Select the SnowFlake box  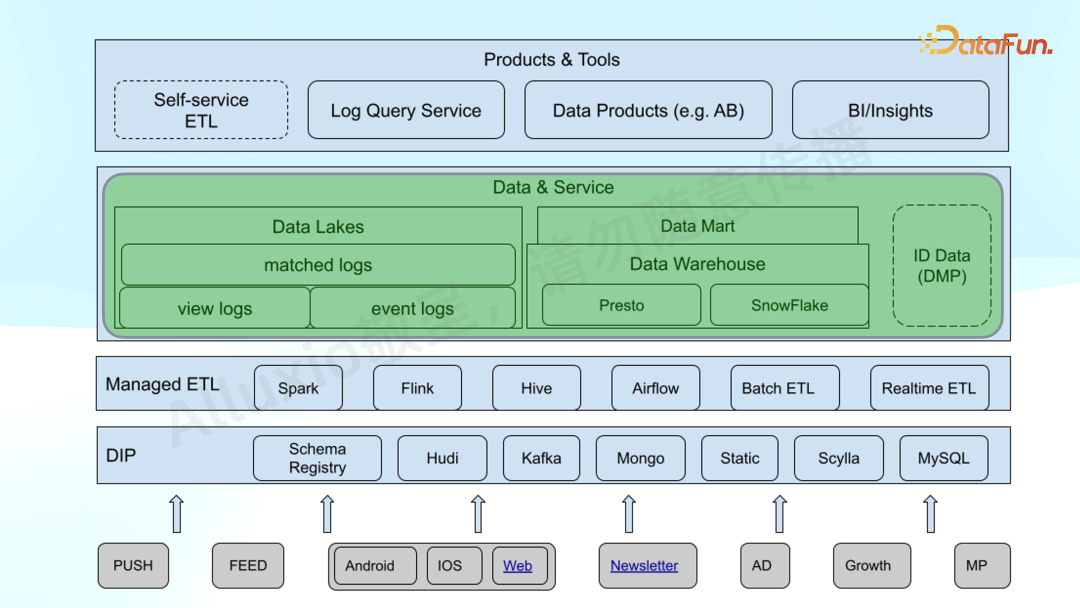click(x=789, y=305)
